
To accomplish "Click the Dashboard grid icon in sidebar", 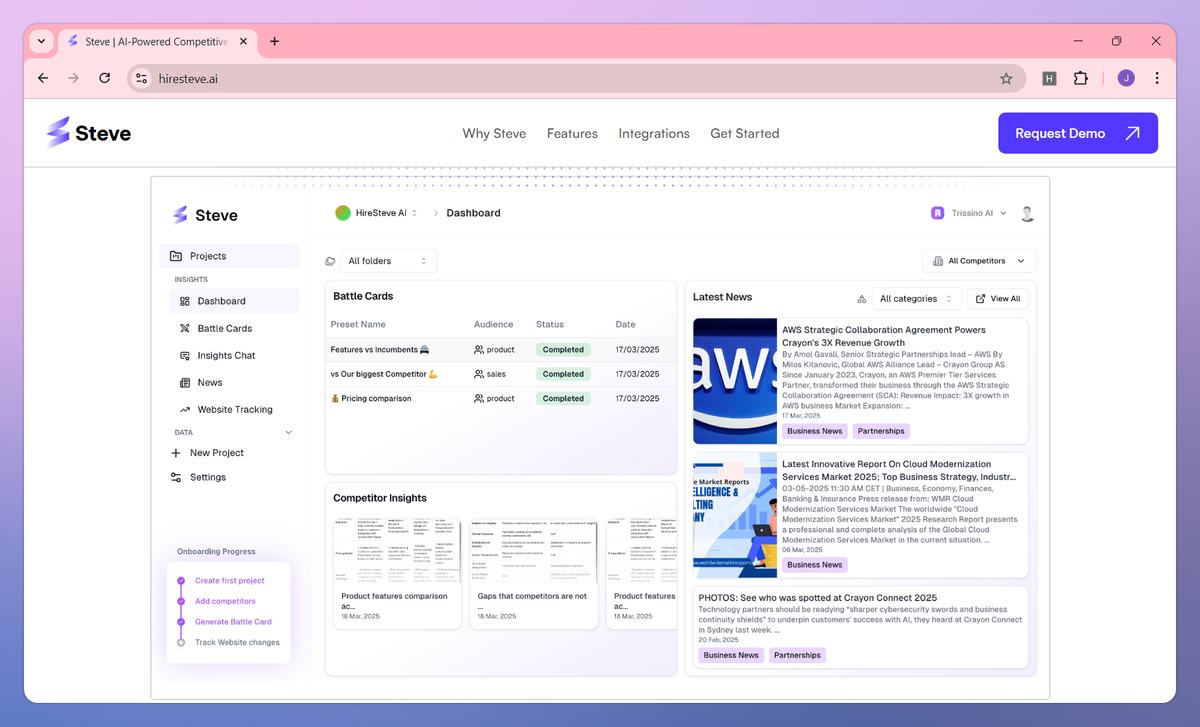I will tap(185, 301).
